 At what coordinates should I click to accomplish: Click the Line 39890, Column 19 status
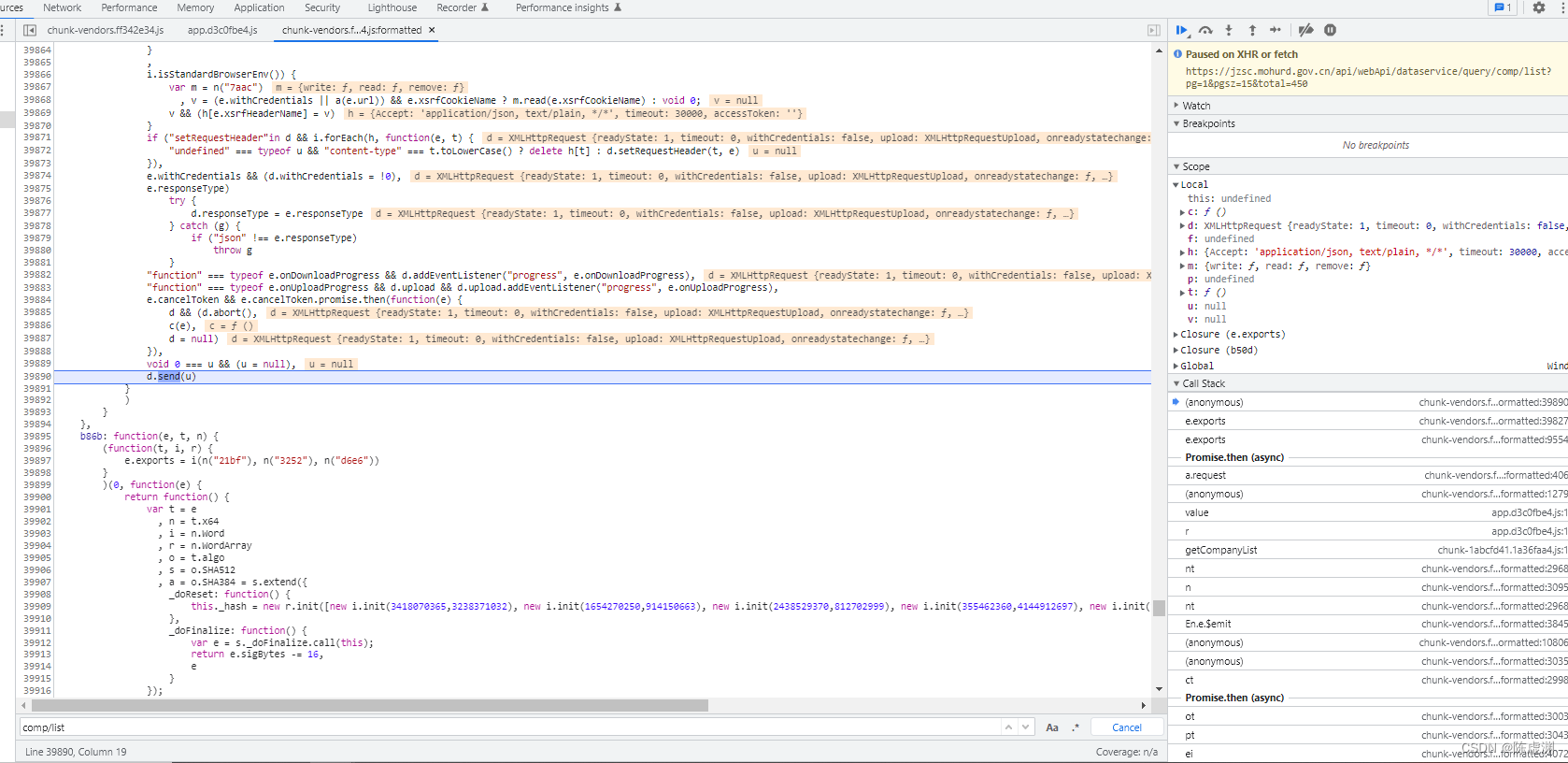coord(76,752)
